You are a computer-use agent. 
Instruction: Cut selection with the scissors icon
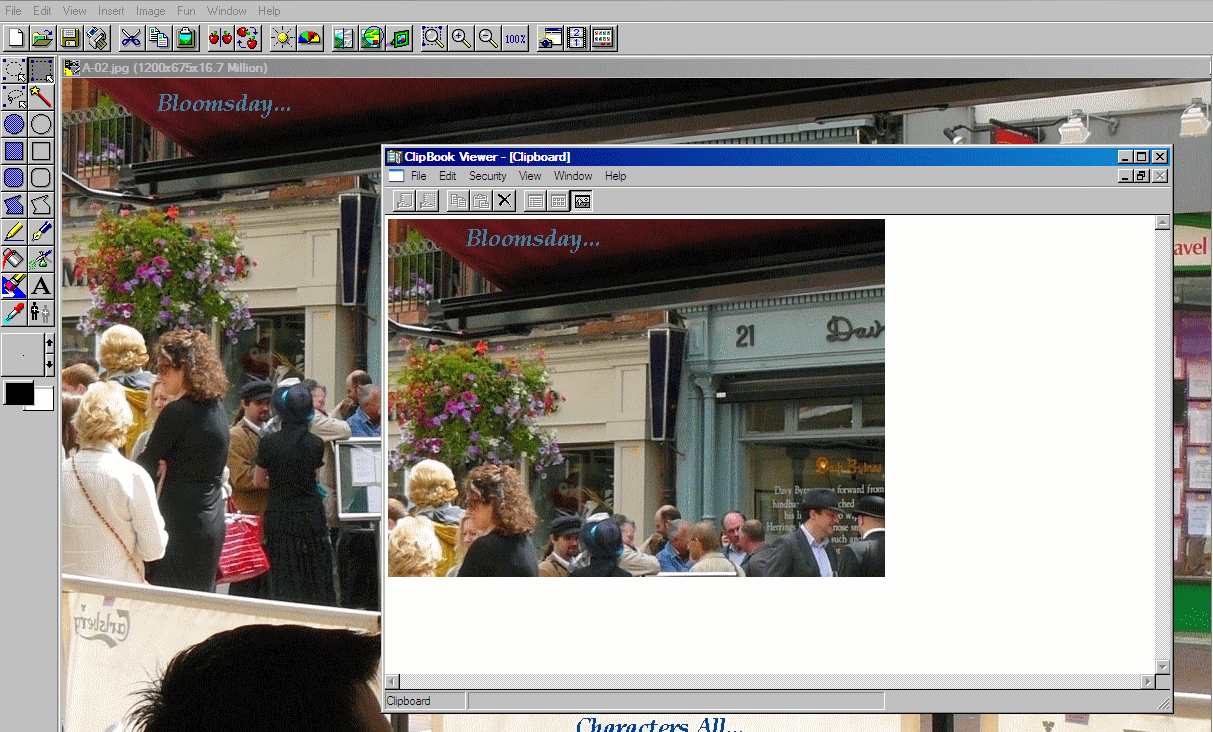click(131, 38)
